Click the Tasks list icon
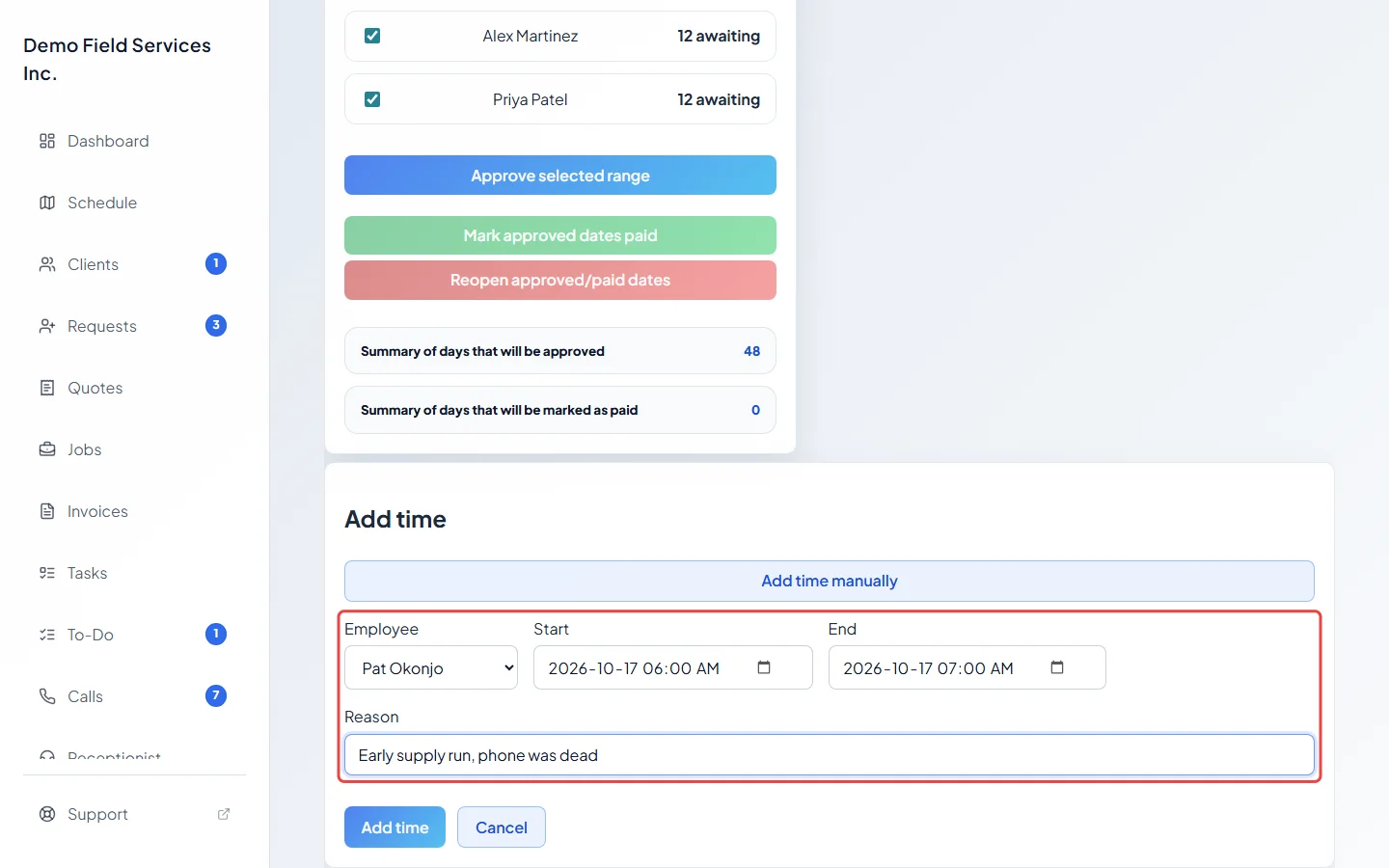Screen dimensions: 1389x868 [47, 573]
